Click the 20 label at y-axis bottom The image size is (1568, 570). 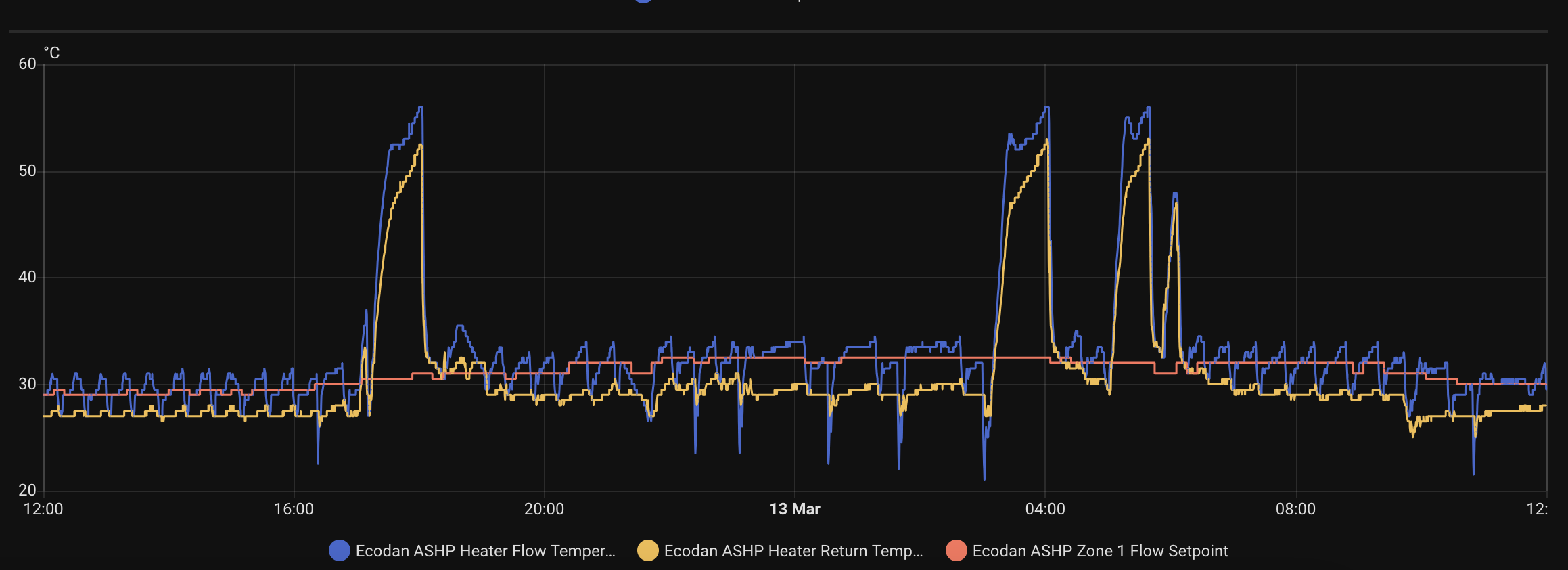(27, 490)
